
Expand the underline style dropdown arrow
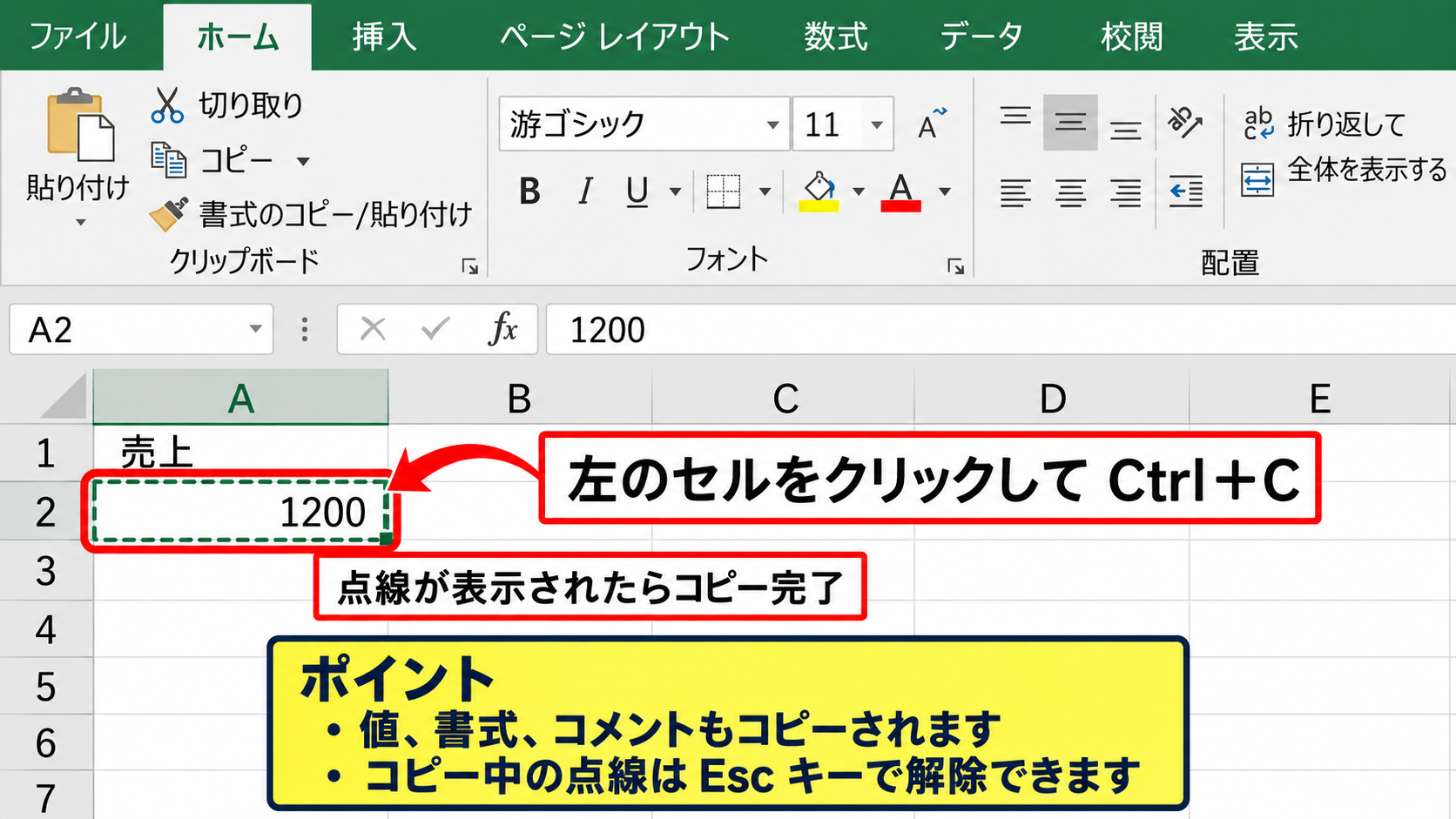pos(675,191)
